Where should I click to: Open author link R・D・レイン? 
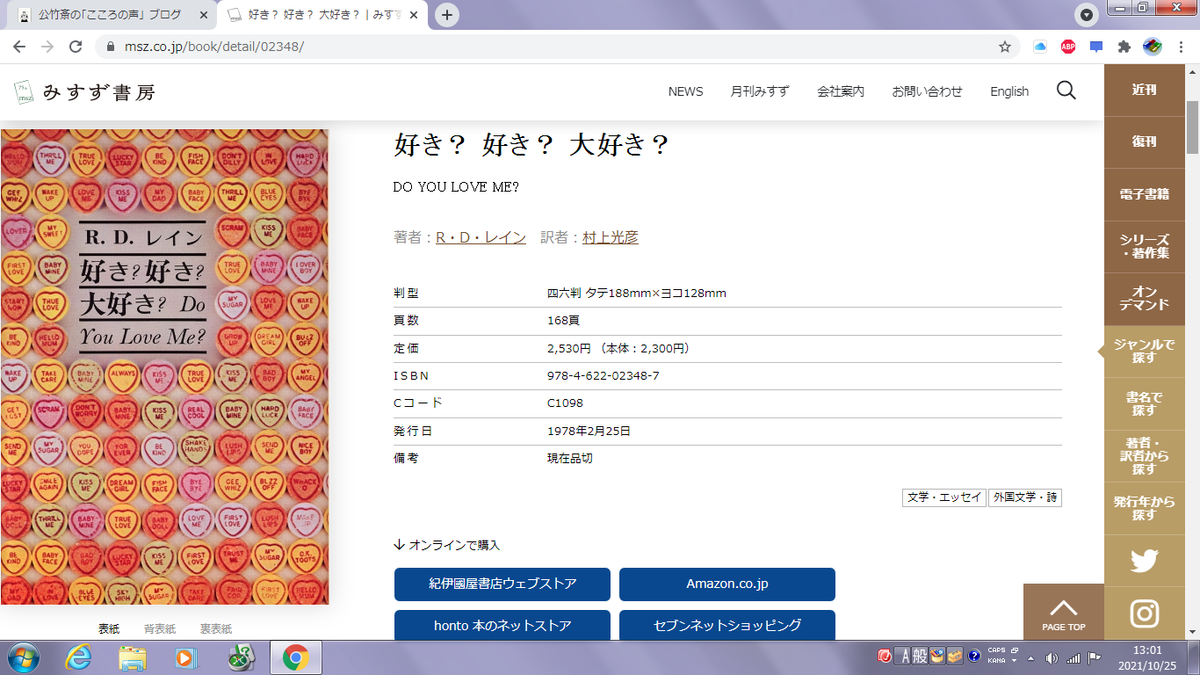[x=481, y=237]
